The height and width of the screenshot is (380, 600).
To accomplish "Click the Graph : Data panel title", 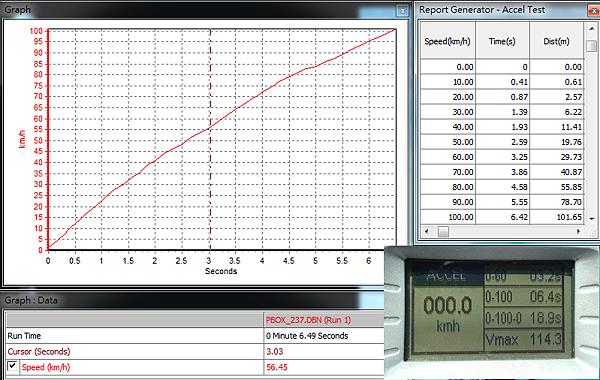I will pos(31,300).
